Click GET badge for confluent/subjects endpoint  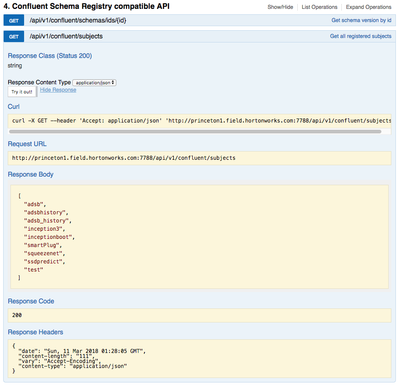click(x=14, y=36)
